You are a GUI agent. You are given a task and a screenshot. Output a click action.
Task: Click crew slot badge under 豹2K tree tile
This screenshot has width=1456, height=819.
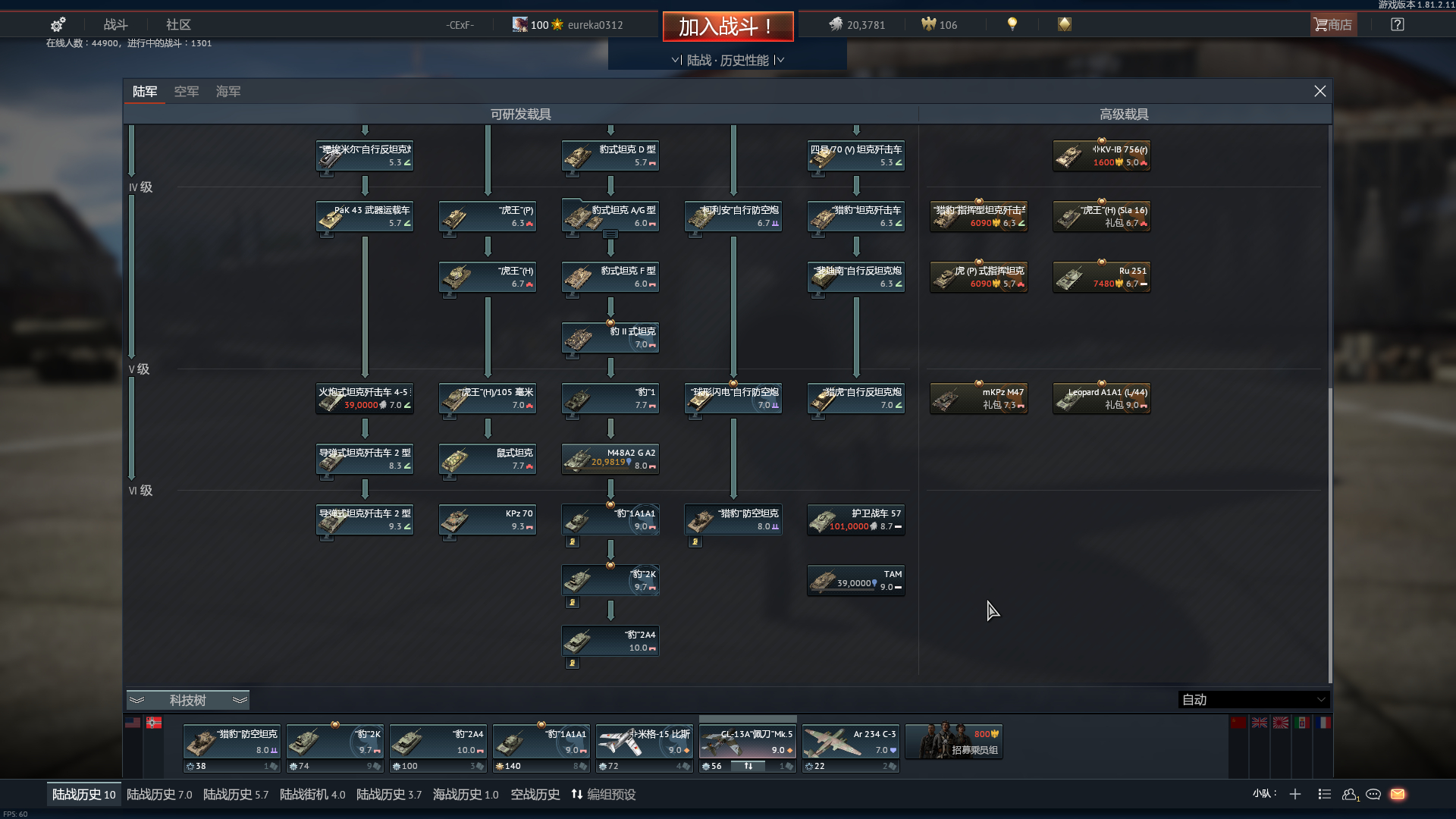point(573,603)
